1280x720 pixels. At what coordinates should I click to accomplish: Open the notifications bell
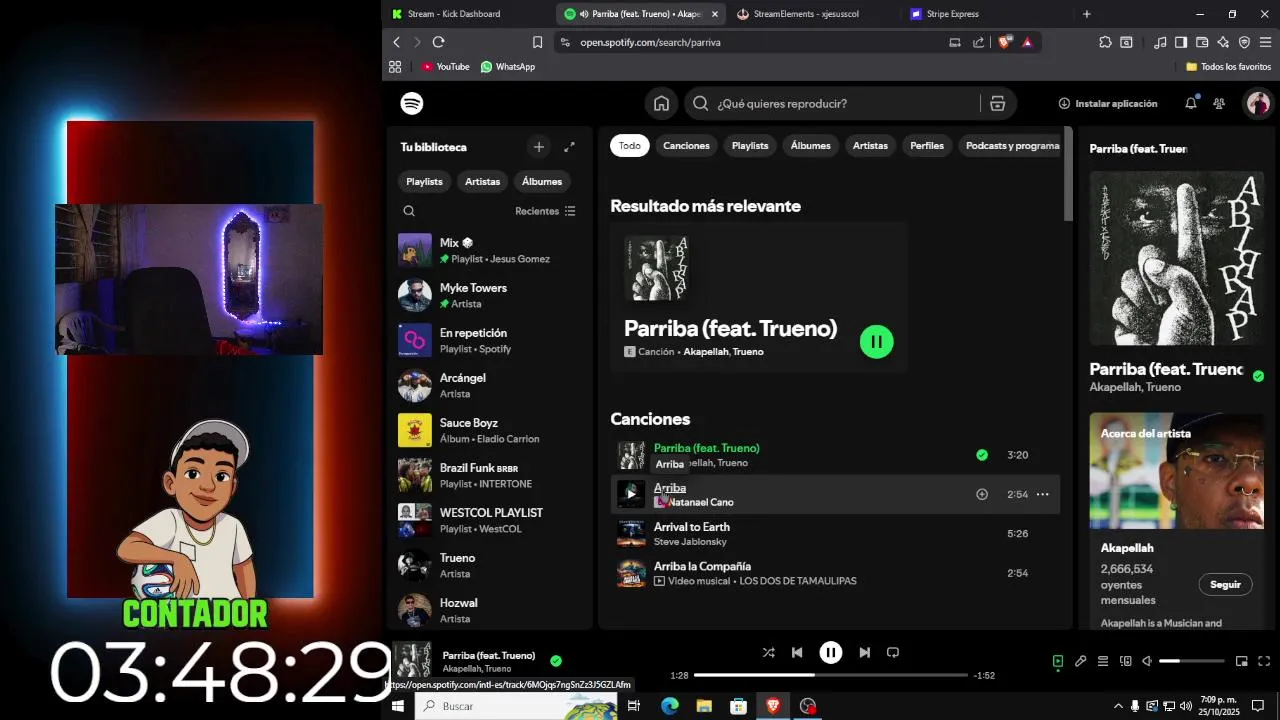1191,103
